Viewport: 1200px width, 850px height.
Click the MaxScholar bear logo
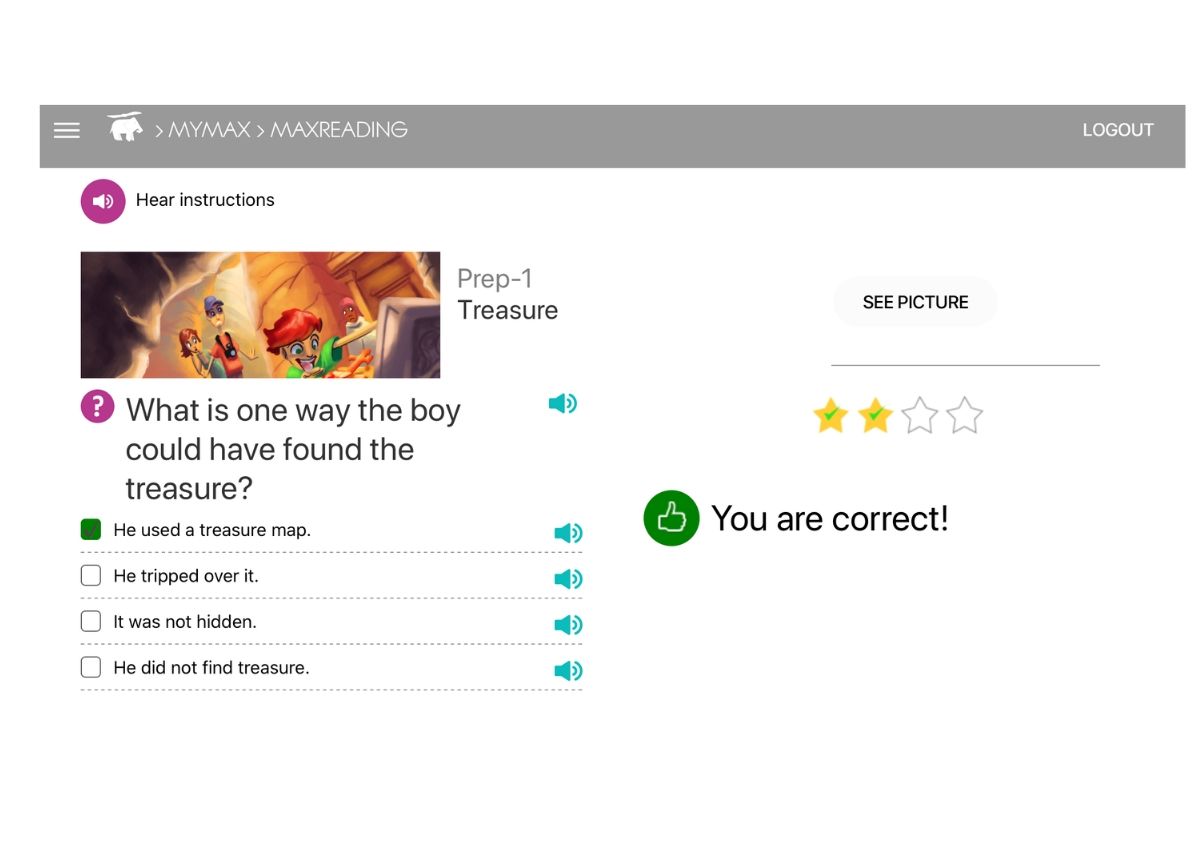point(125,127)
